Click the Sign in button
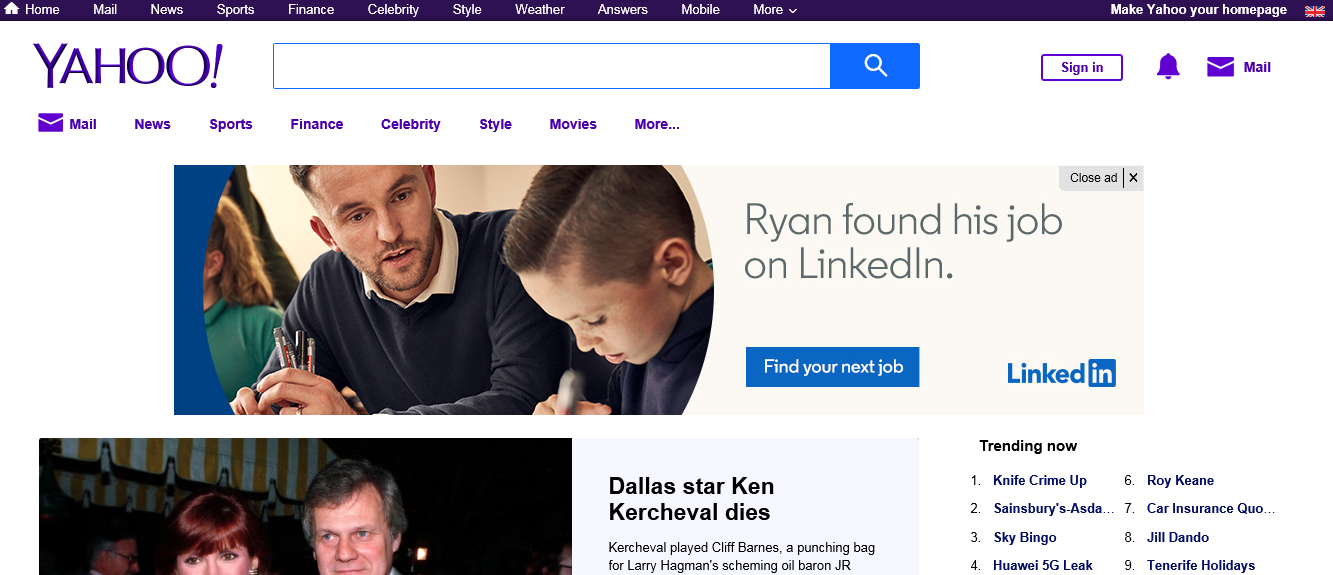This screenshot has width=1333, height=575. point(1082,67)
